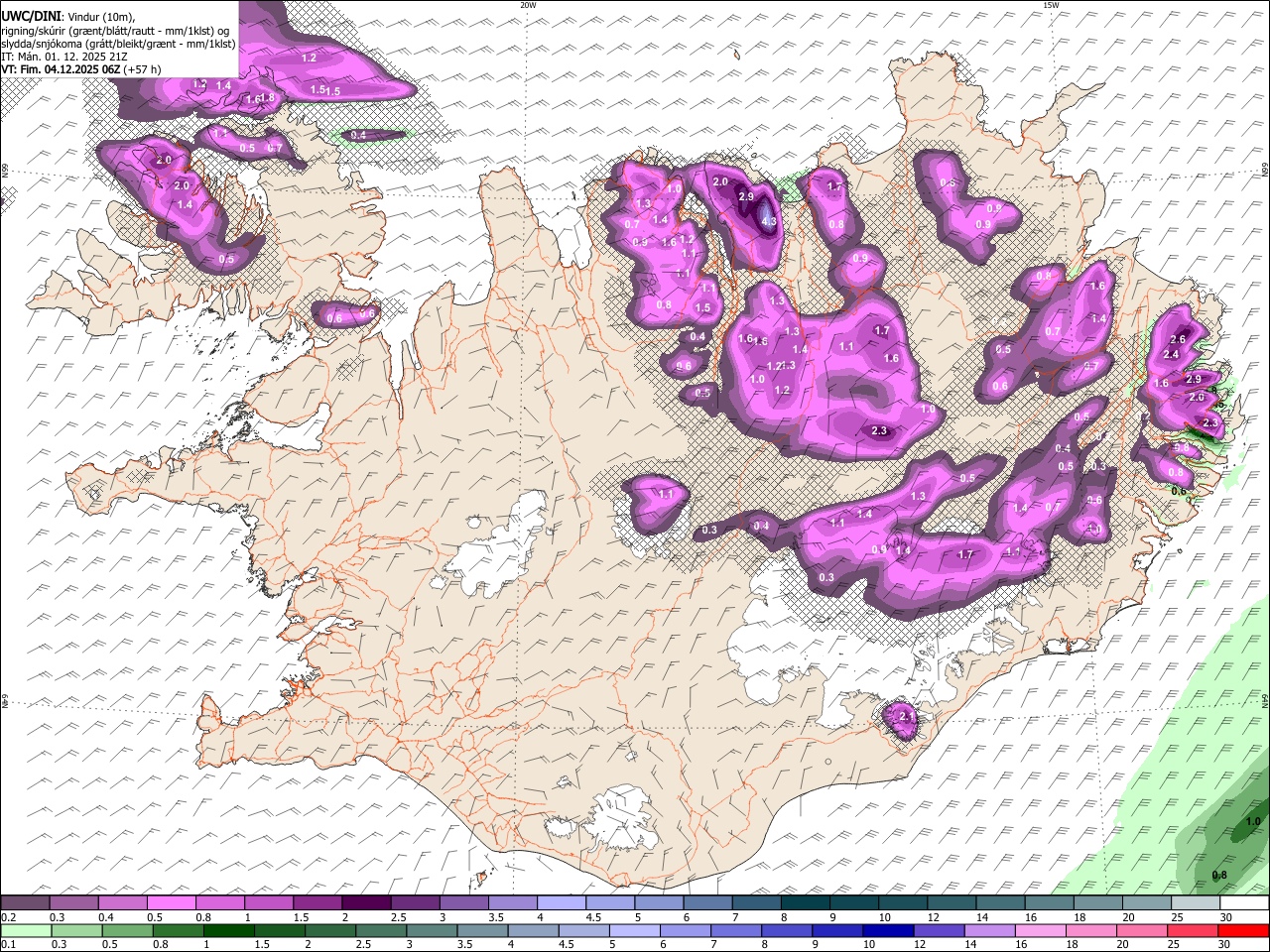
Task: Select the dark gray-purple 0.2–0.3 swatch in upper legend
Action: pos(25,903)
